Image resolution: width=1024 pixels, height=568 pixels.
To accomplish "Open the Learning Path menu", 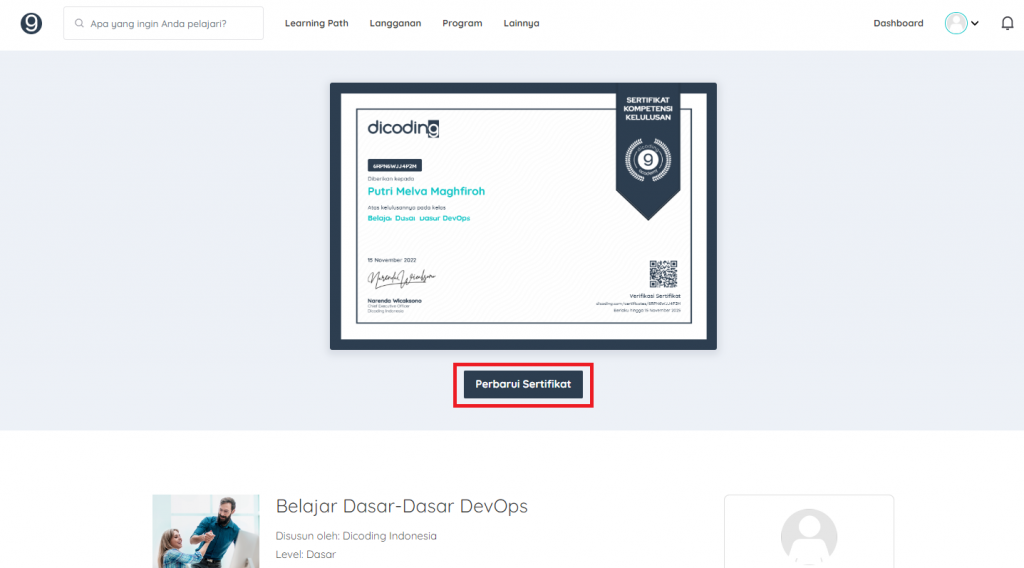I will click(316, 23).
